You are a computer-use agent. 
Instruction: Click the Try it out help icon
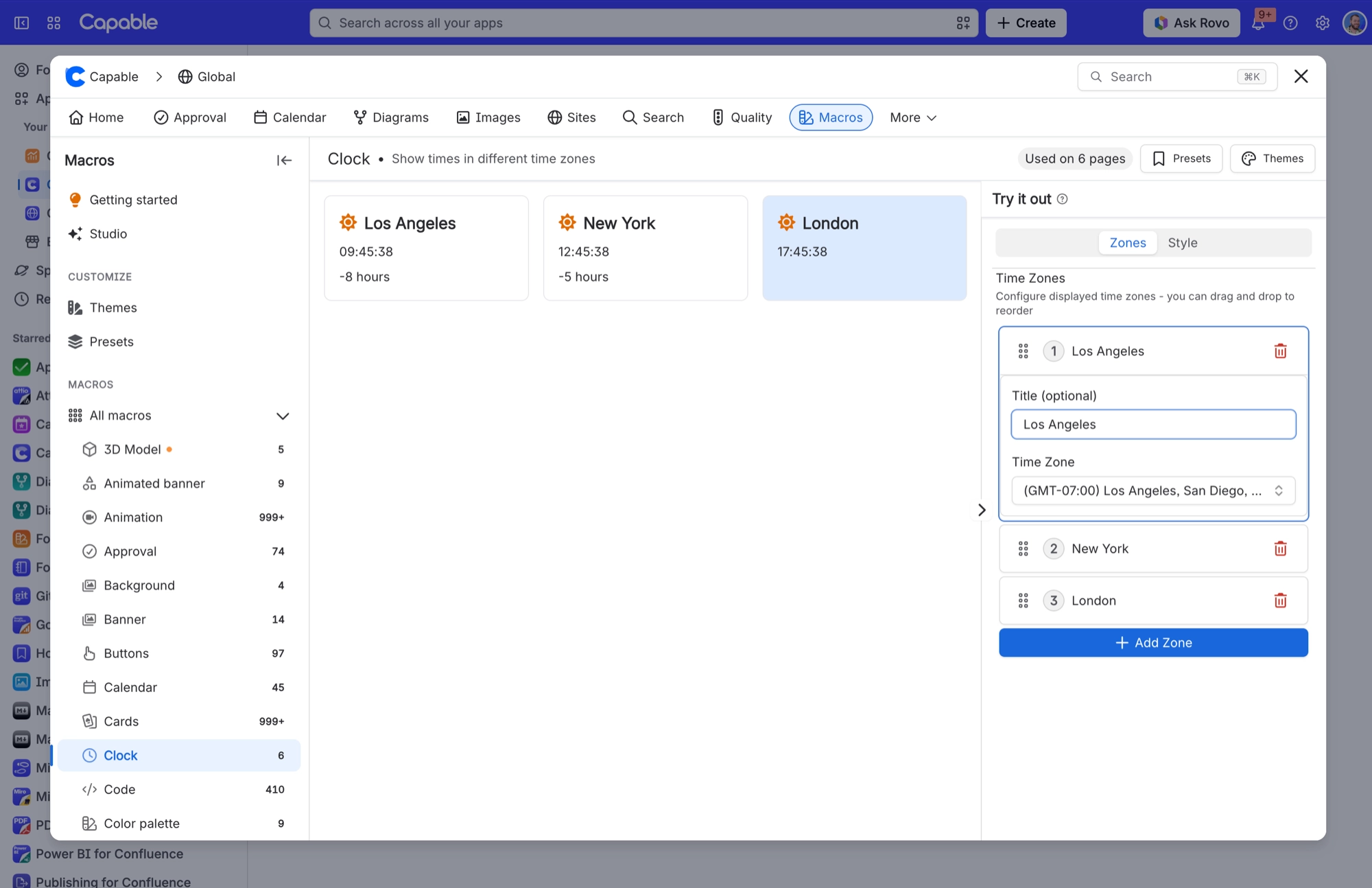point(1062,199)
